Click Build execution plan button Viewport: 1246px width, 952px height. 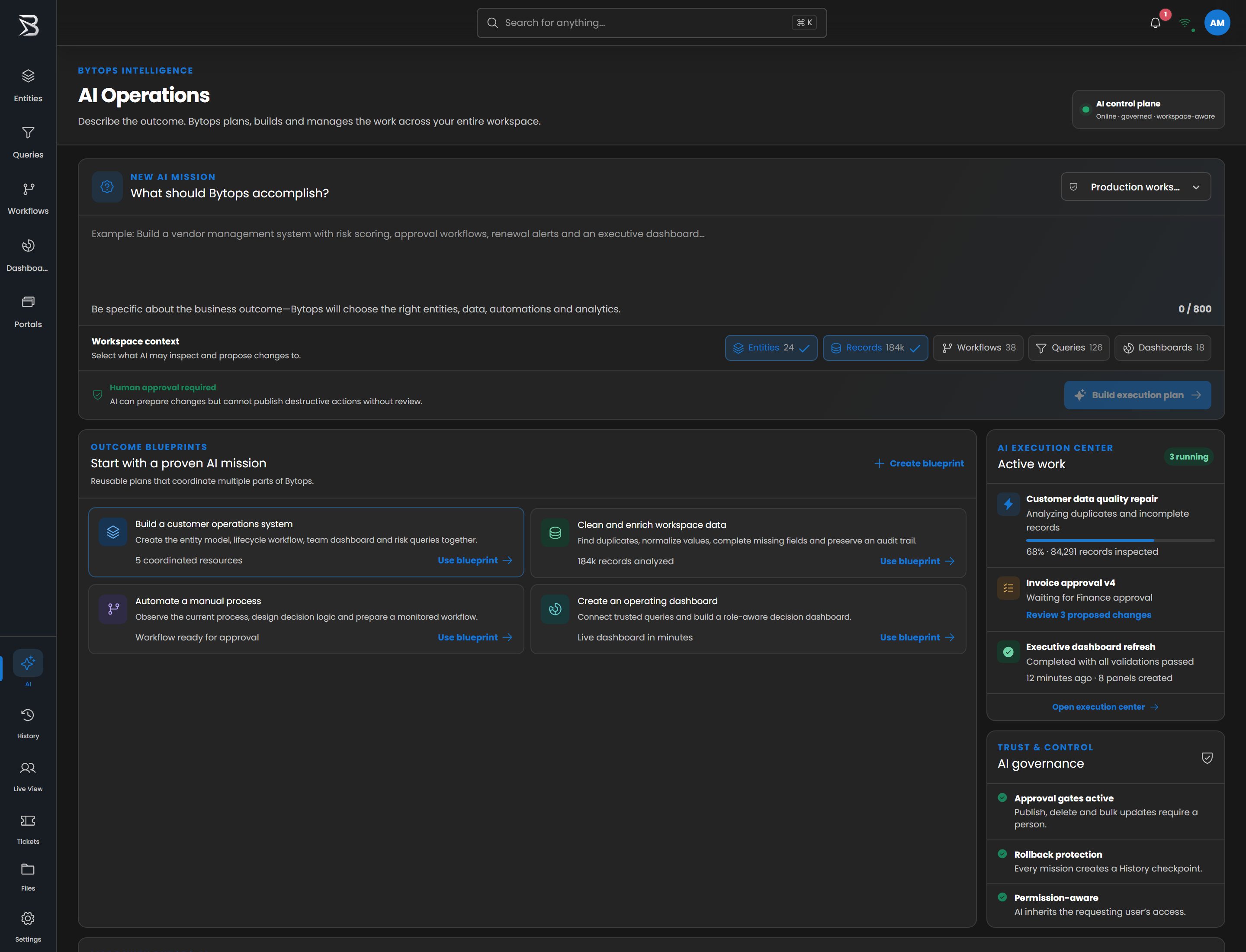[1137, 395]
